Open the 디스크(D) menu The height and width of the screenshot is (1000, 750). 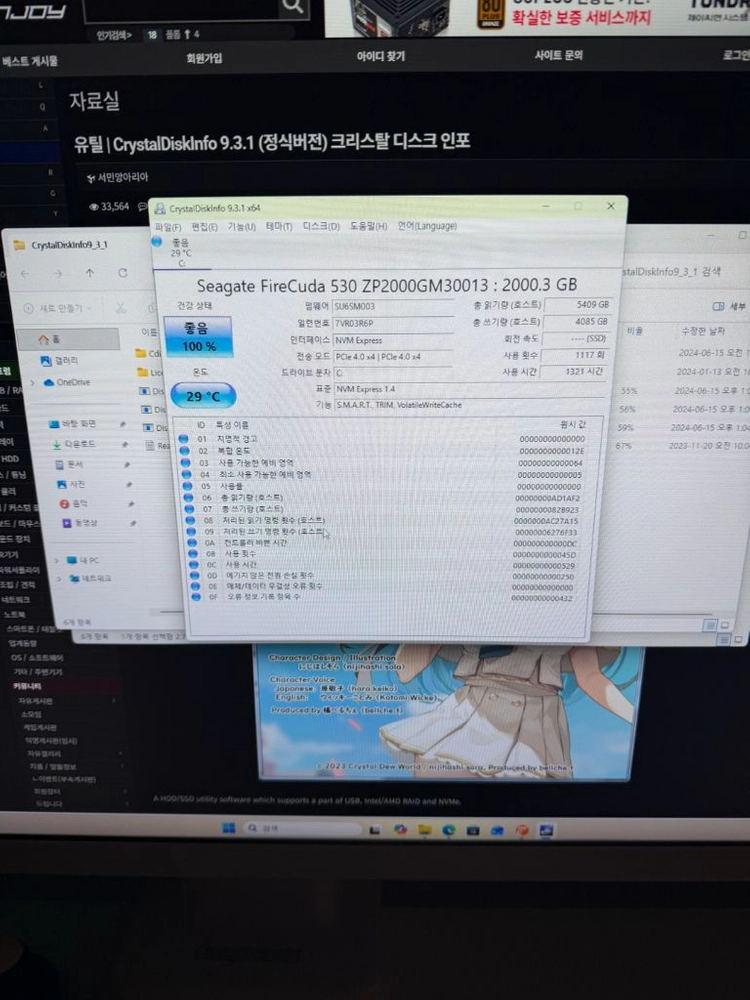tap(321, 226)
